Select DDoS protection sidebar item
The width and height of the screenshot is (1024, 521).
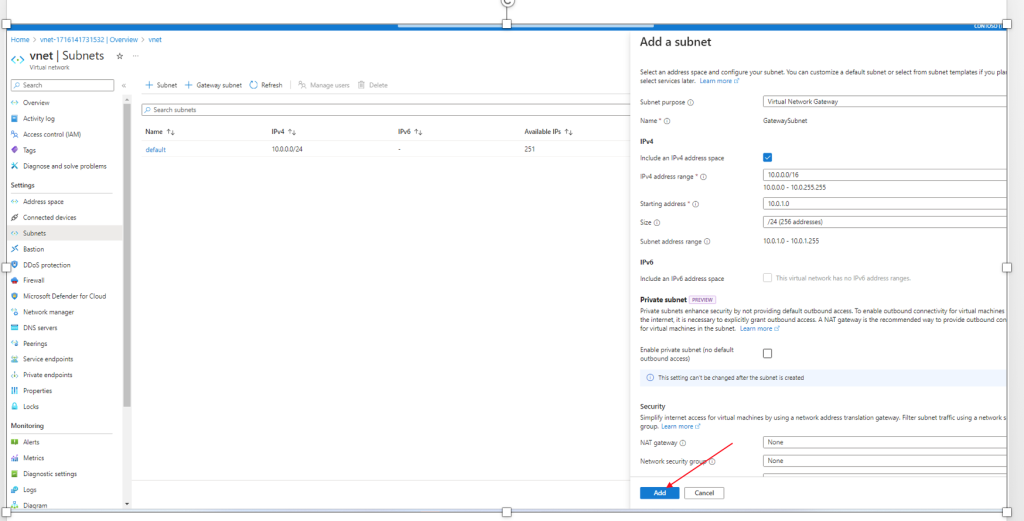pos(46,265)
